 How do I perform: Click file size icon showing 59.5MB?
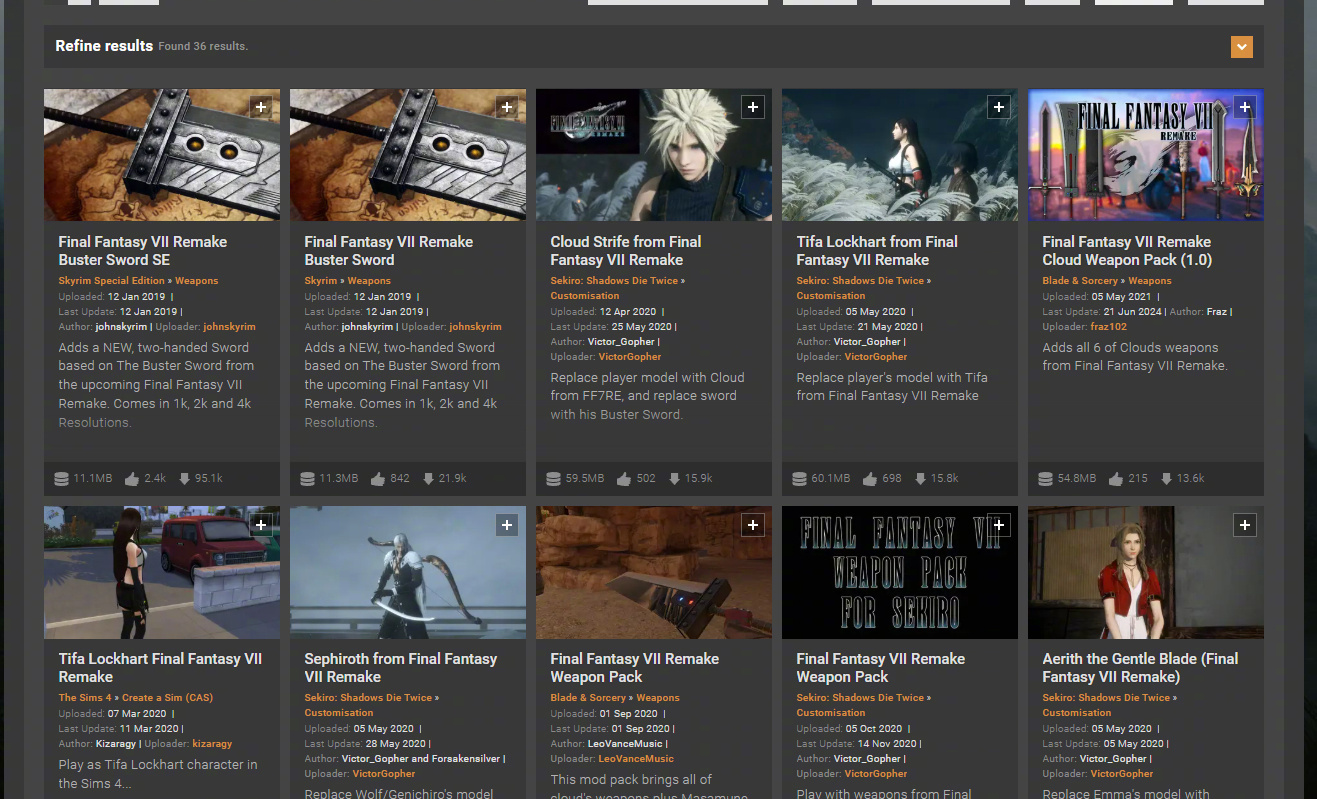pyautogui.click(x=554, y=479)
